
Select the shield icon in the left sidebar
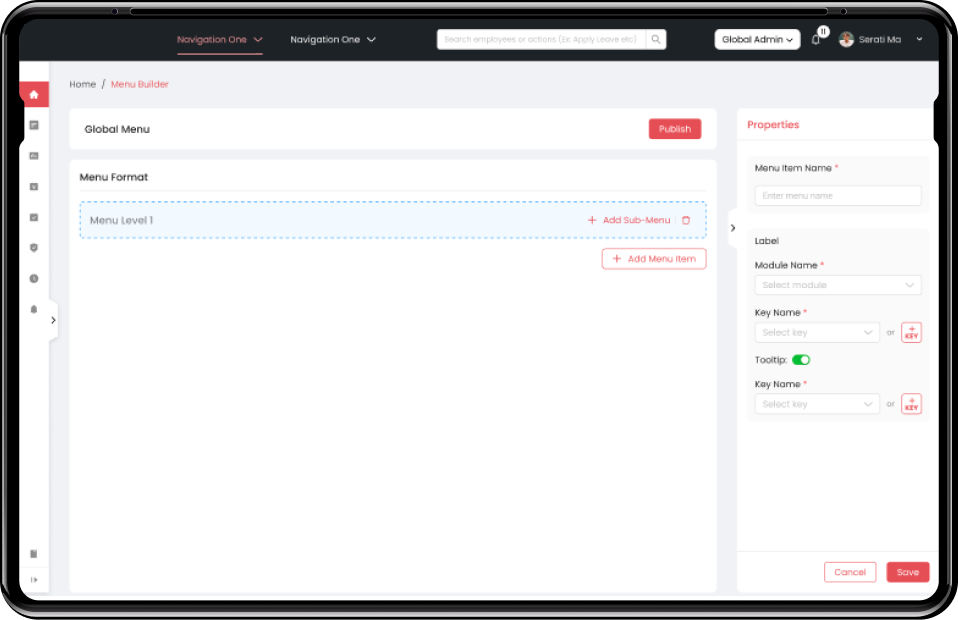pos(33,248)
